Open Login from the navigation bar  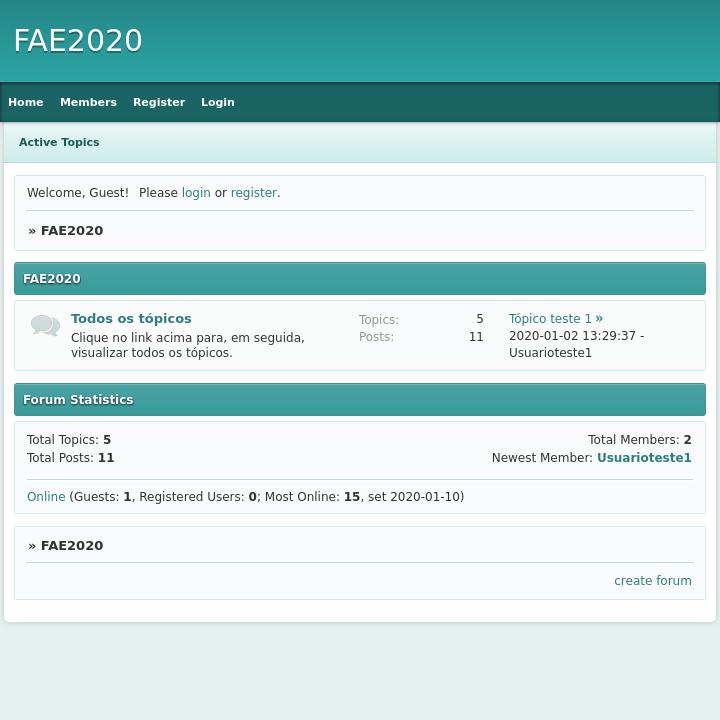tap(217, 102)
